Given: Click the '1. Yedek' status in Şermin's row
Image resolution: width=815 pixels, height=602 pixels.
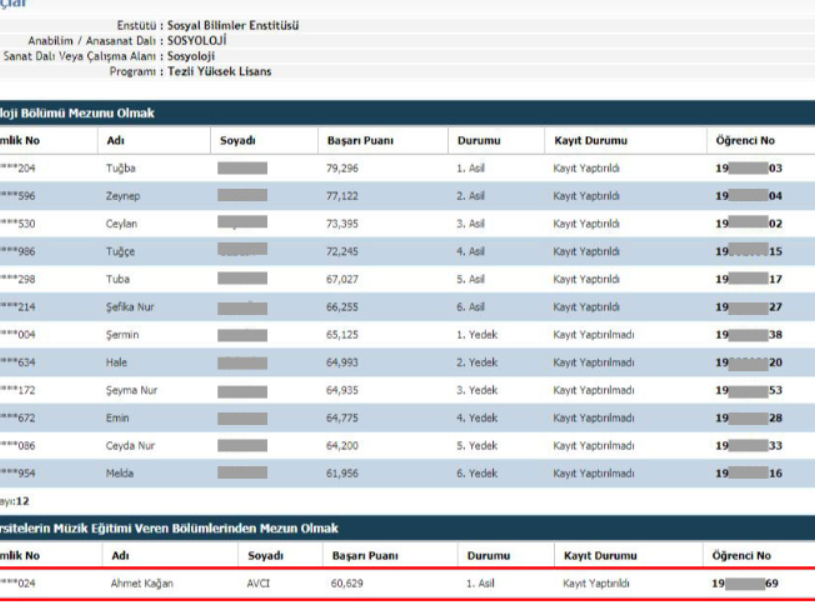Looking at the screenshot, I should click(x=476, y=335).
